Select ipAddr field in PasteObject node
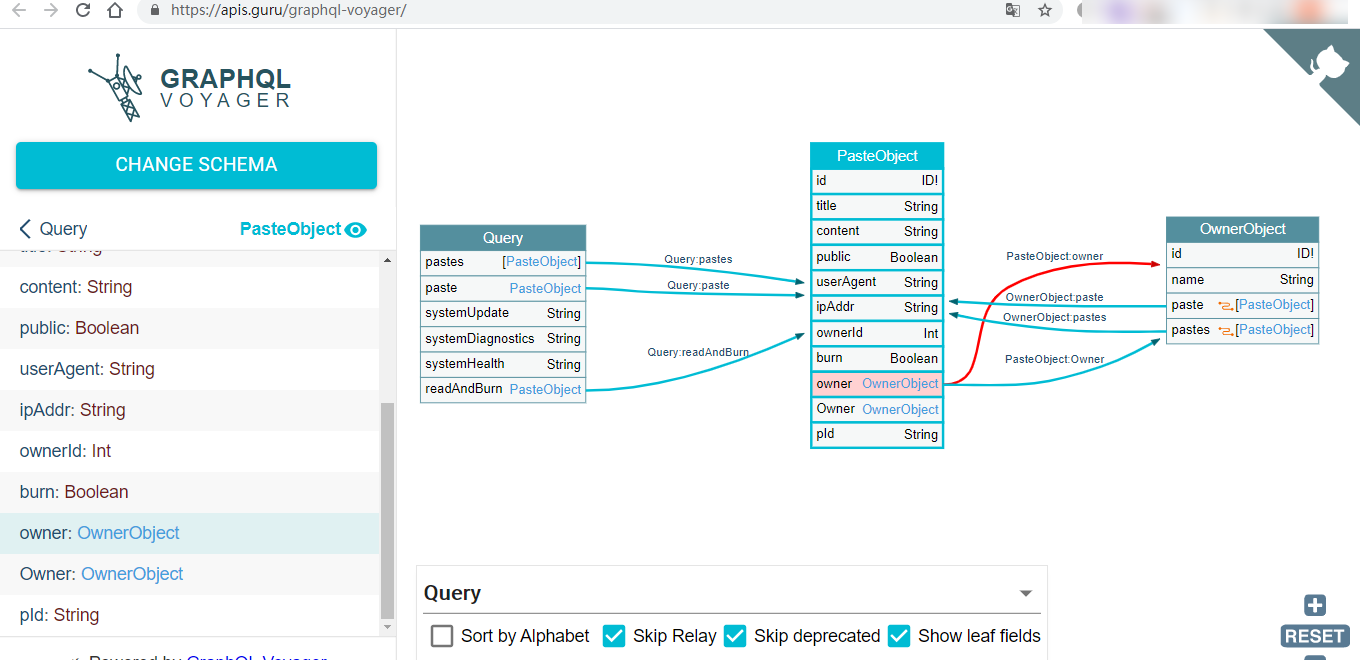This screenshot has width=1360, height=660. click(x=877, y=307)
